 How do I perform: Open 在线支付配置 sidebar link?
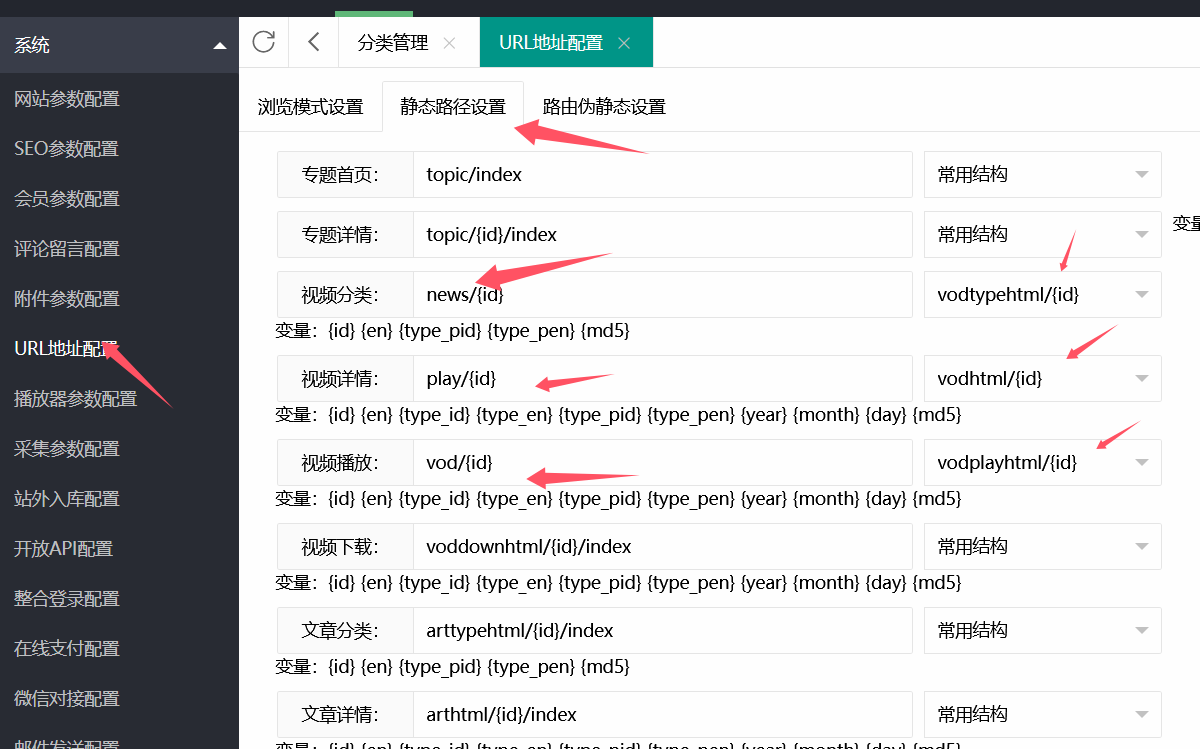[67, 649]
